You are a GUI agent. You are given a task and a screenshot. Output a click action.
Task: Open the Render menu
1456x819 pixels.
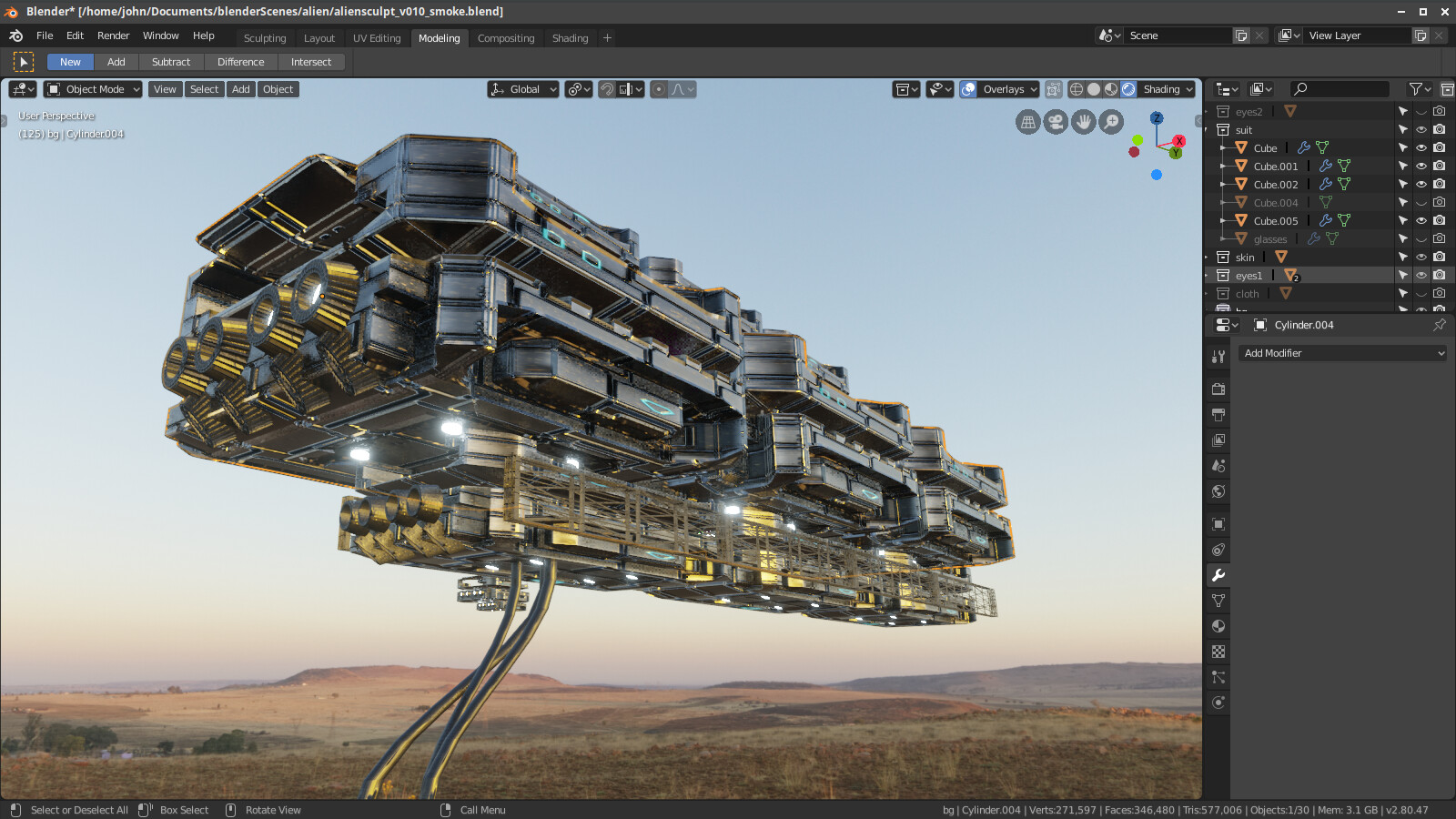pos(114,35)
